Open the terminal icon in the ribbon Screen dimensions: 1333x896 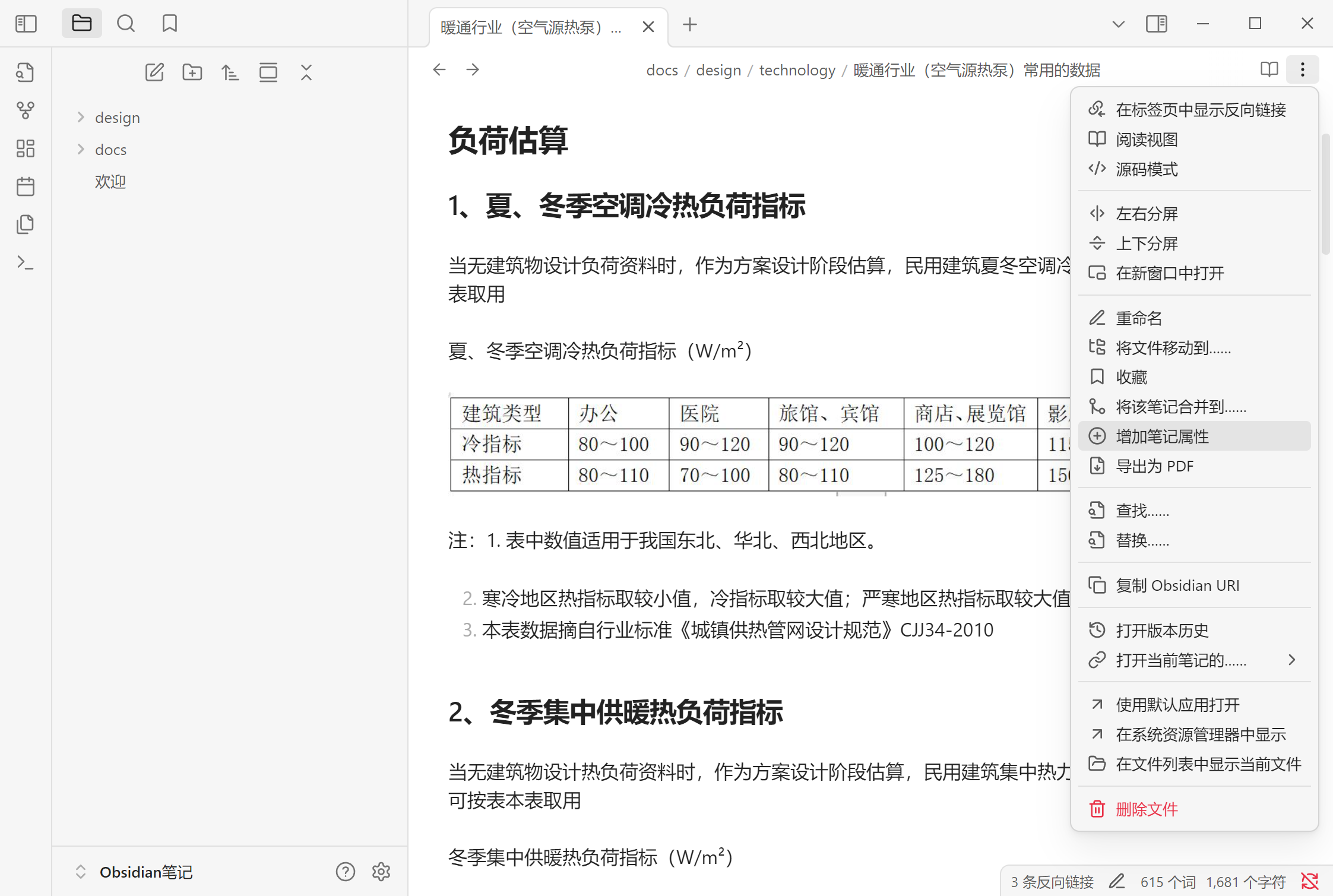(x=25, y=262)
